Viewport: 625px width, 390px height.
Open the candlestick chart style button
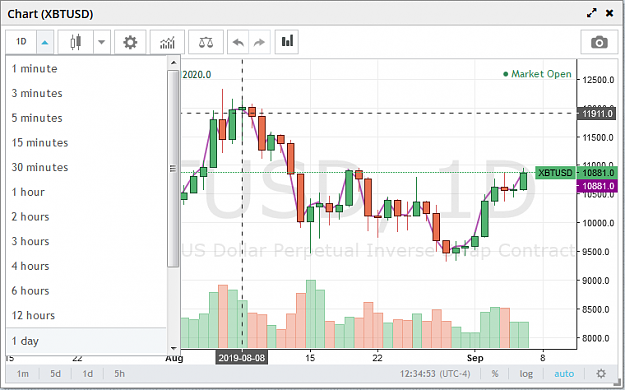[x=76, y=42]
